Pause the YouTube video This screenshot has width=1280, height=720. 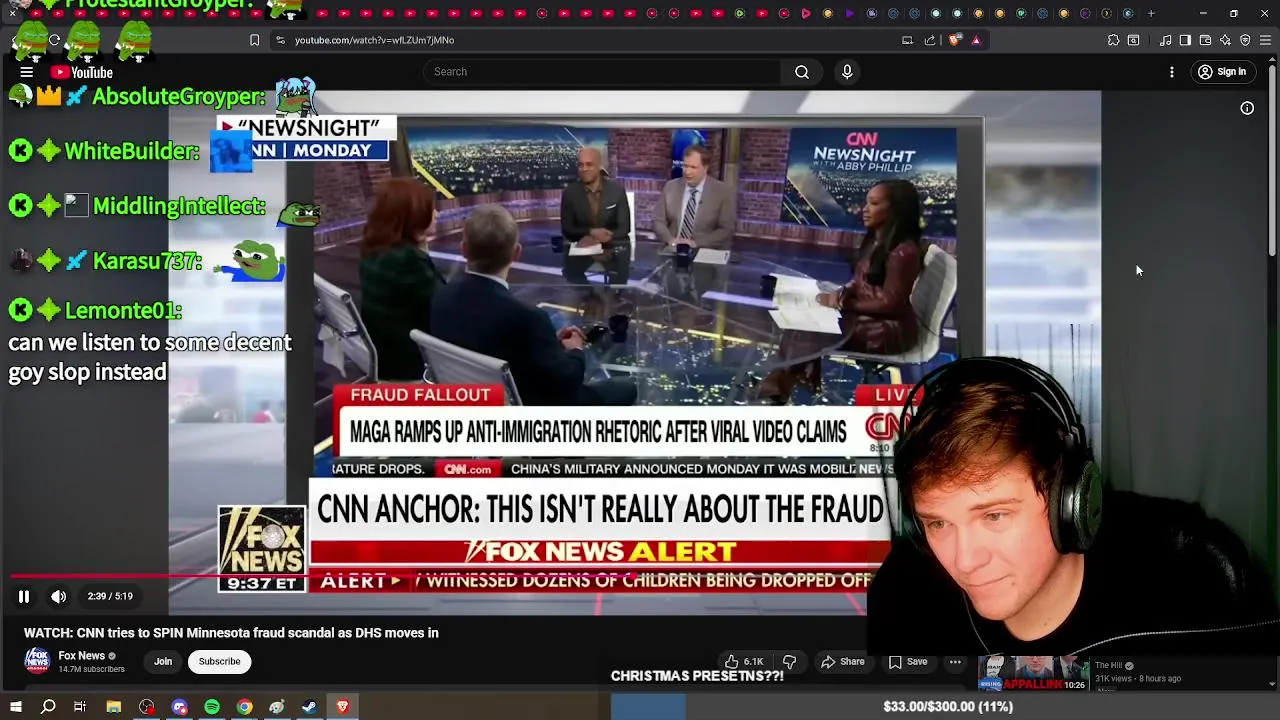tap(24, 596)
